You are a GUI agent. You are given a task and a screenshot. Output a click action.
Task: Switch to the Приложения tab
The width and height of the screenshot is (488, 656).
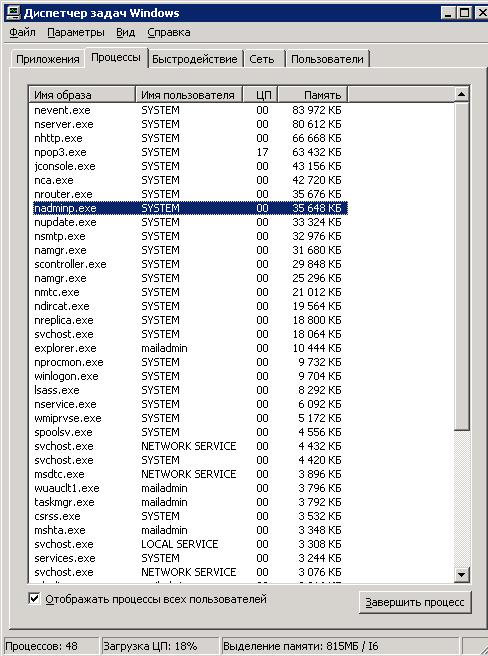48,59
